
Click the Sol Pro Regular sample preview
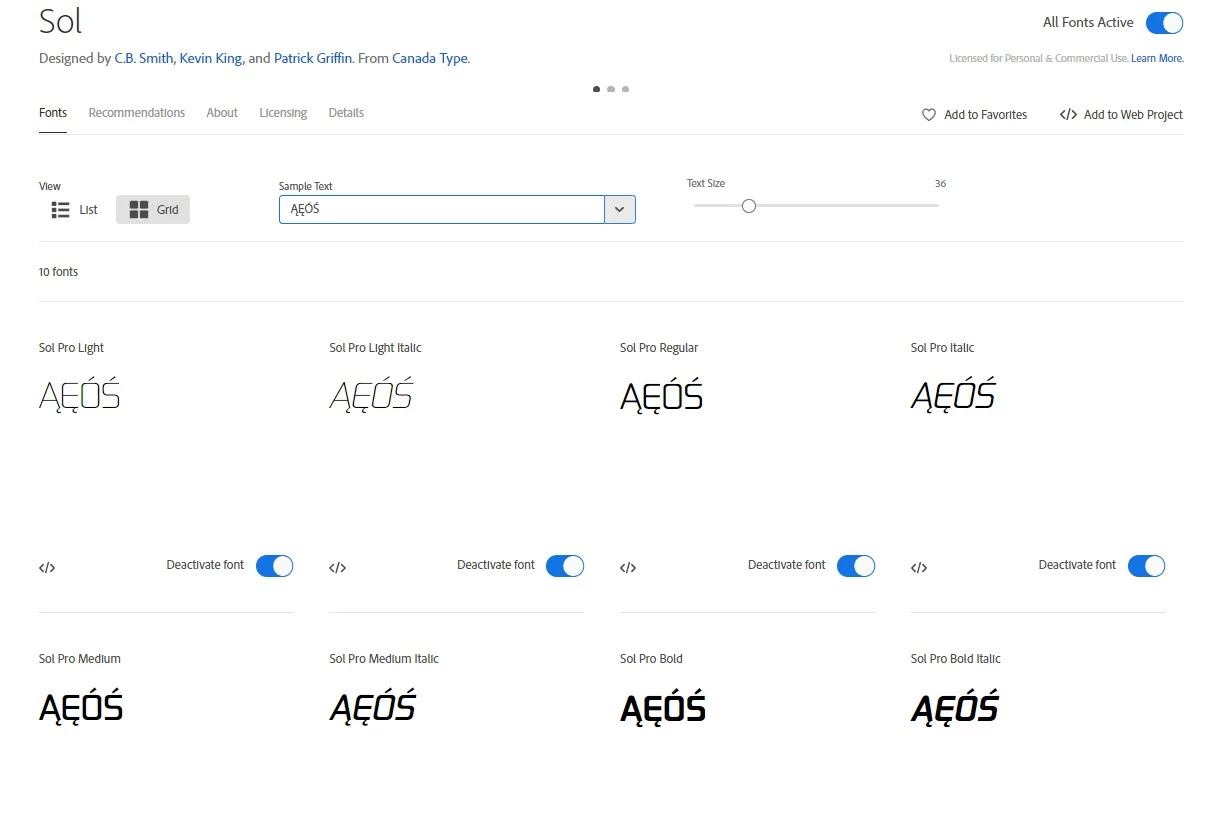pyautogui.click(x=662, y=396)
